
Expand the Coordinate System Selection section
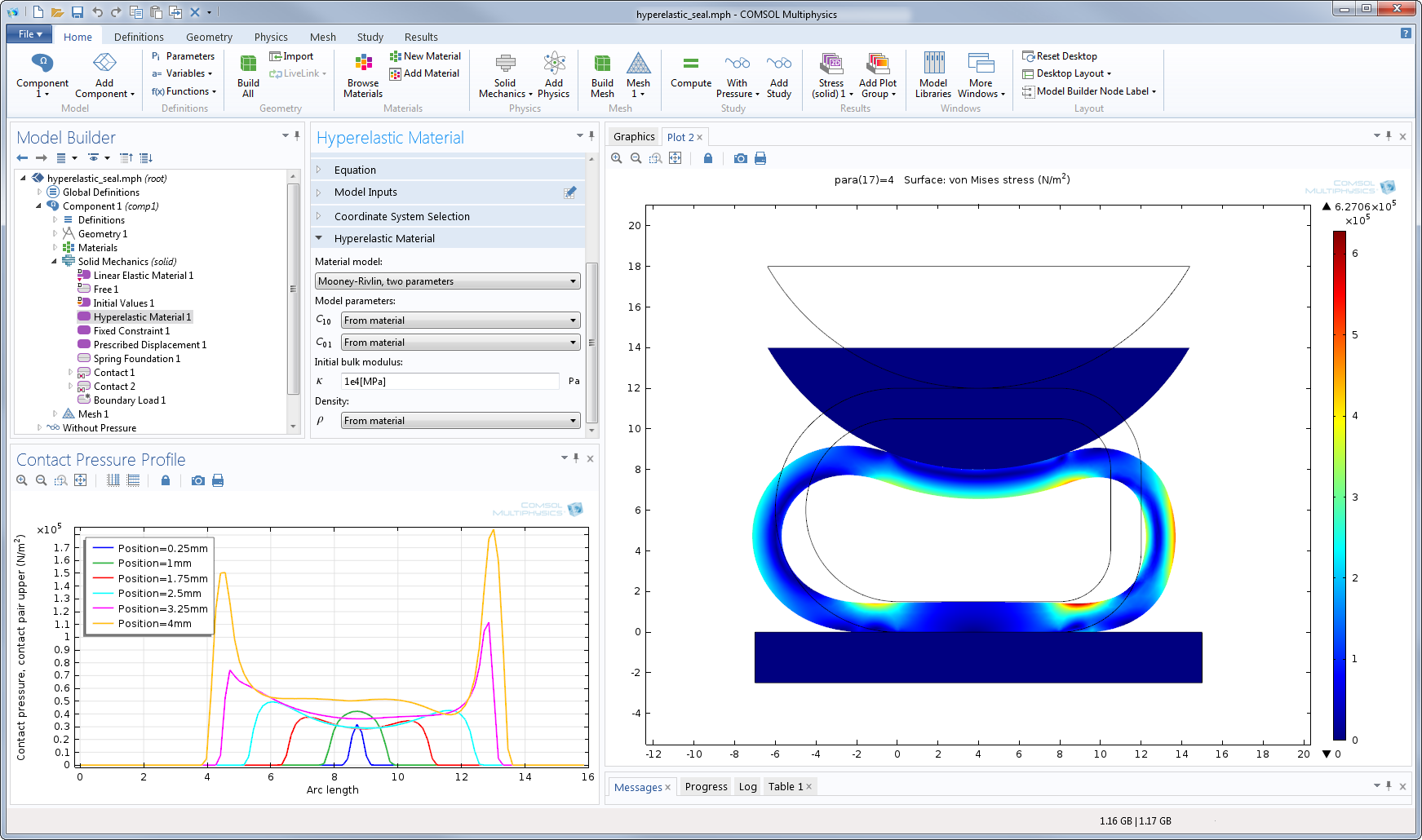pyautogui.click(x=319, y=216)
